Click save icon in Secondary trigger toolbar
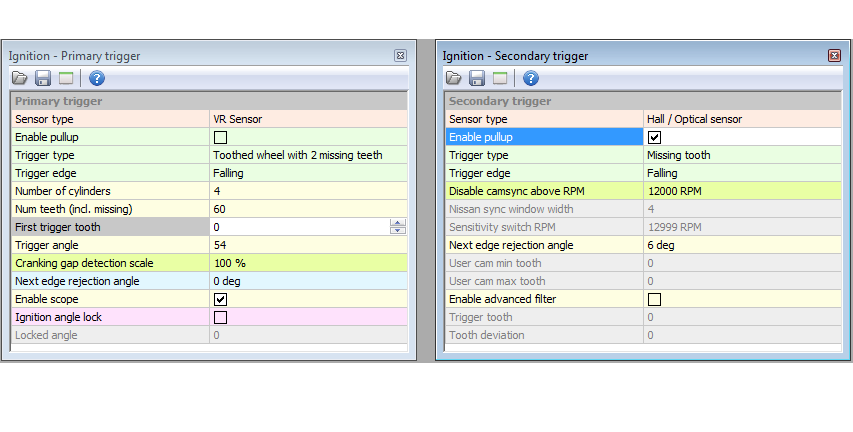This screenshot has width=853, height=432. [x=477, y=78]
